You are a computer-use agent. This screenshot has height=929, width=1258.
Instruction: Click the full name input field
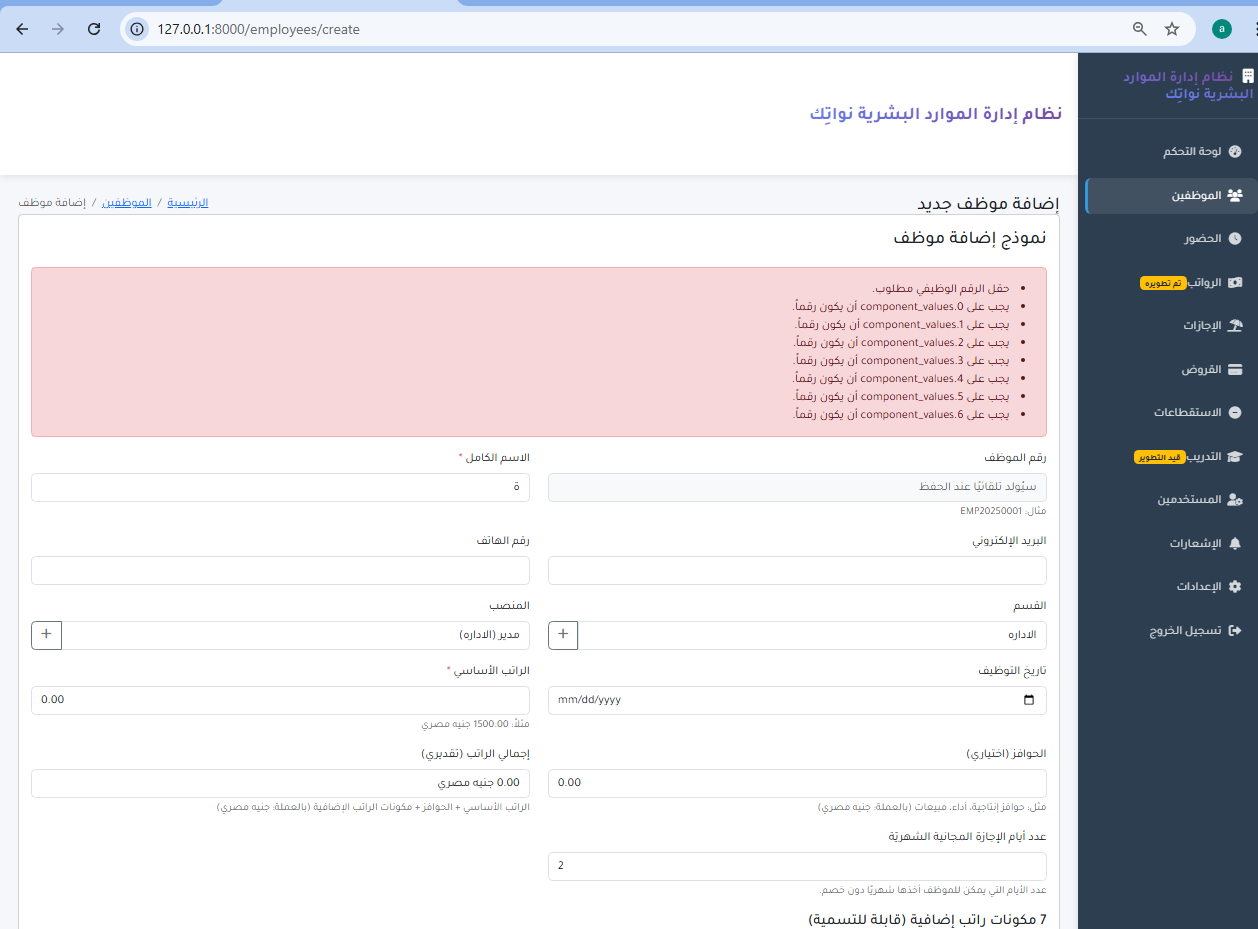tap(280, 487)
